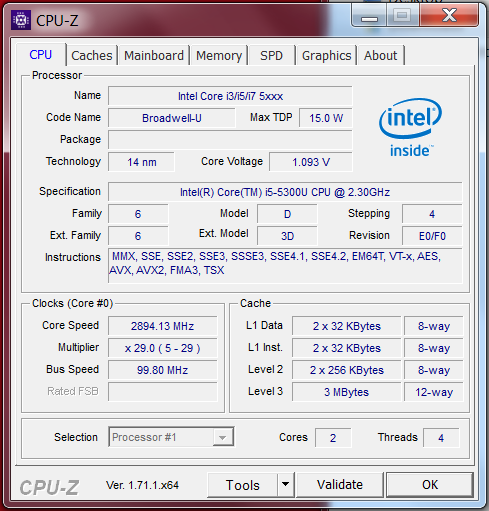The height and width of the screenshot is (511, 489).
Task: Click the processor Name field 'Intel Core i3/i5/i7 5xxx'
Action: coord(230,96)
